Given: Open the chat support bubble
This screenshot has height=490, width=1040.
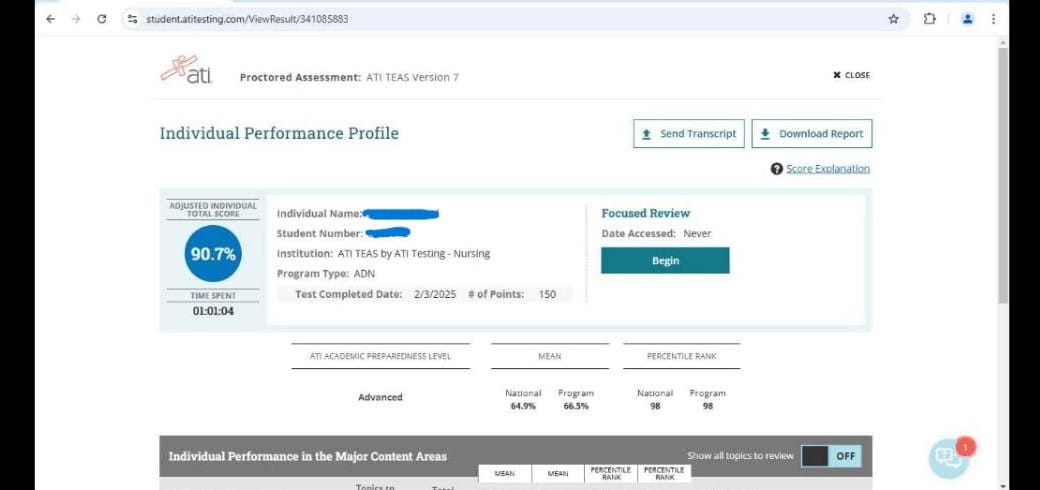Looking at the screenshot, I should (x=948, y=458).
